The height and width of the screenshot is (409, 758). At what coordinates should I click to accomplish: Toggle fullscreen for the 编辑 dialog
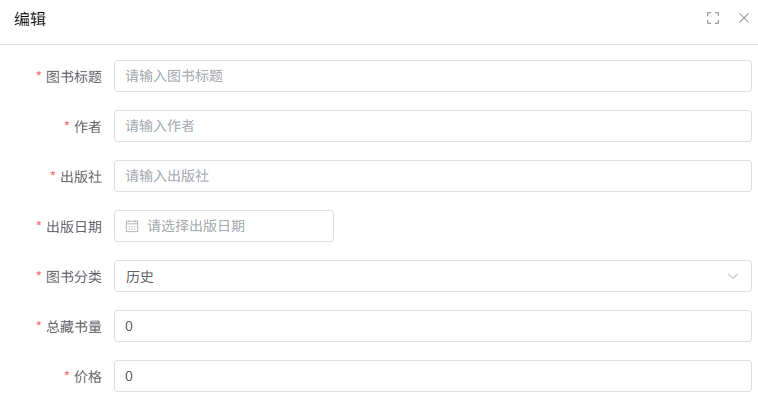[713, 18]
